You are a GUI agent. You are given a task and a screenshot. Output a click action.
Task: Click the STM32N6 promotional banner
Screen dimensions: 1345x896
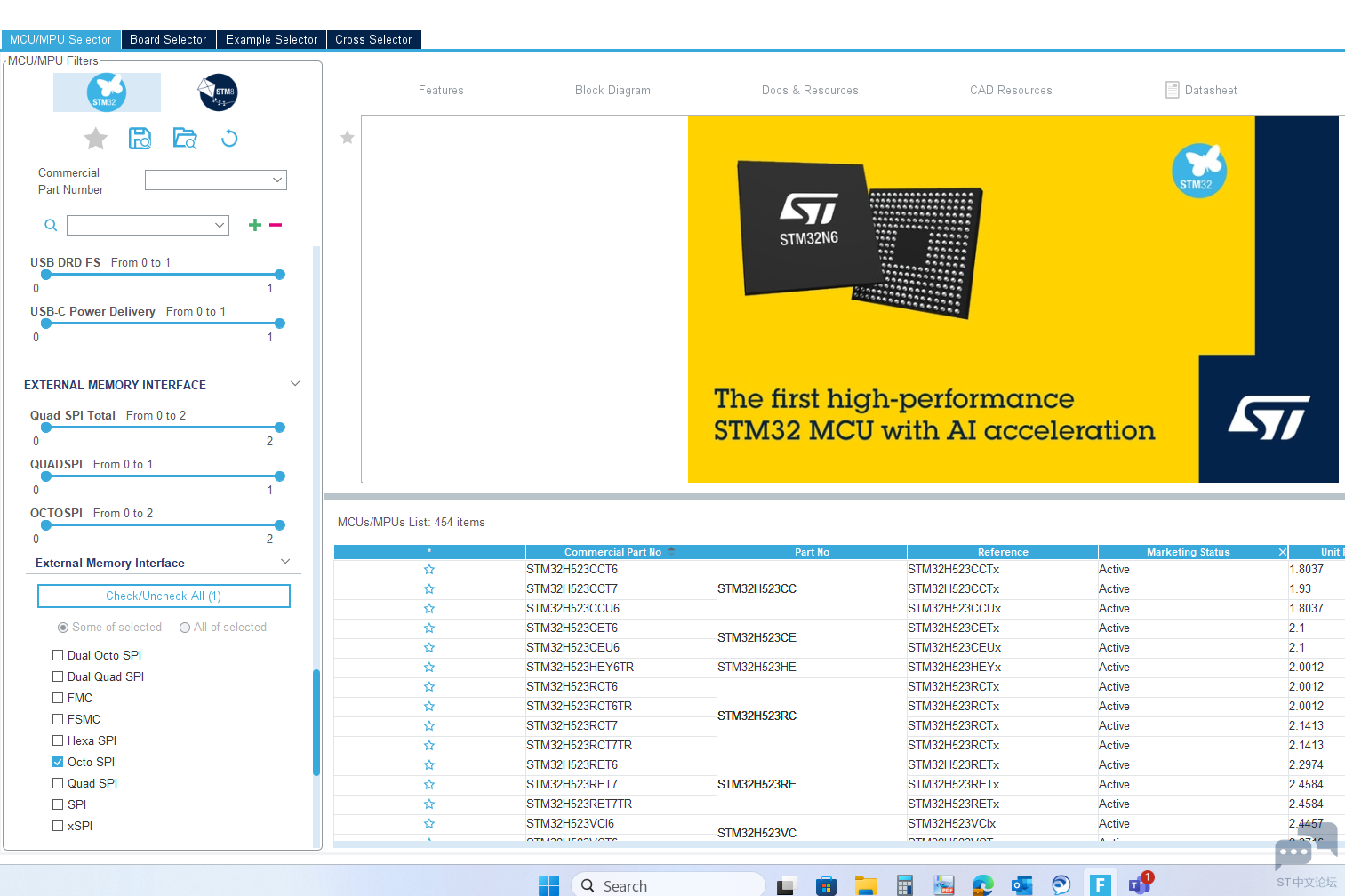pos(1013,300)
